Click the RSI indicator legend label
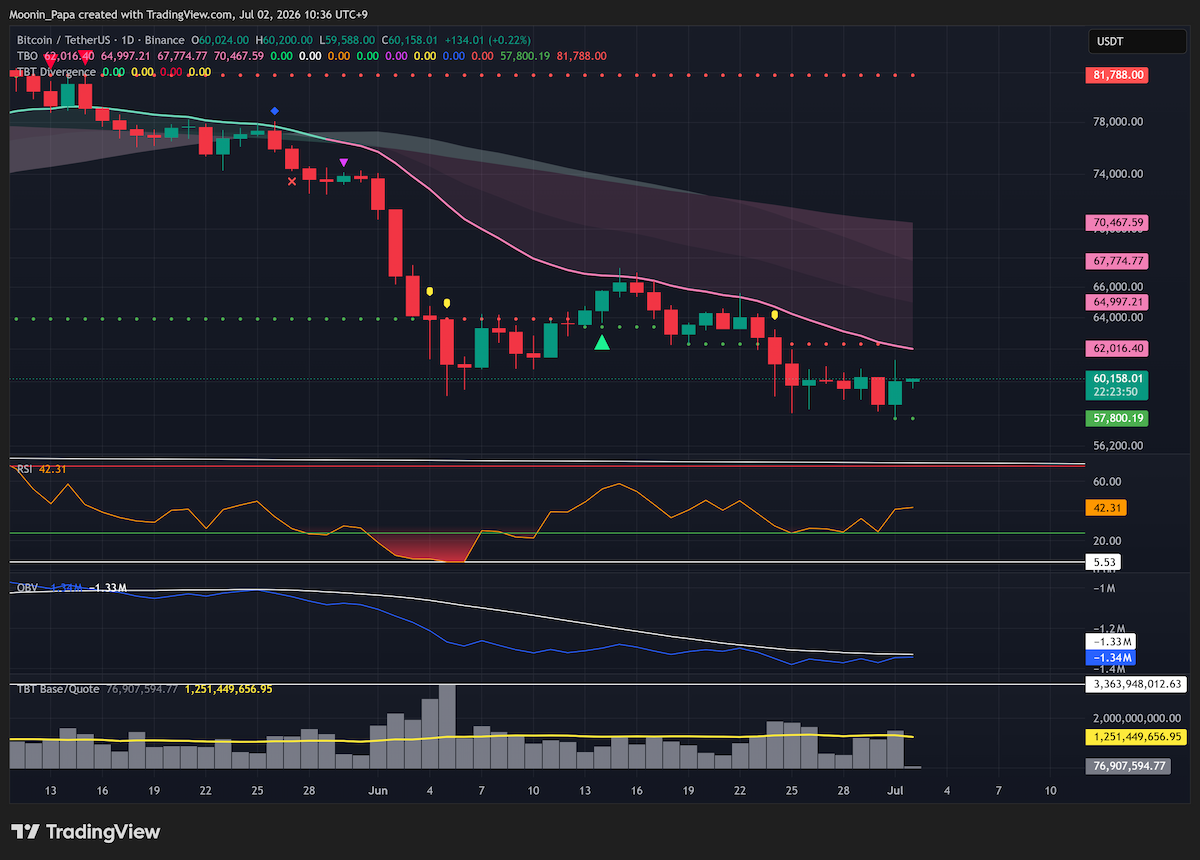This screenshot has height=860, width=1200. [25, 469]
